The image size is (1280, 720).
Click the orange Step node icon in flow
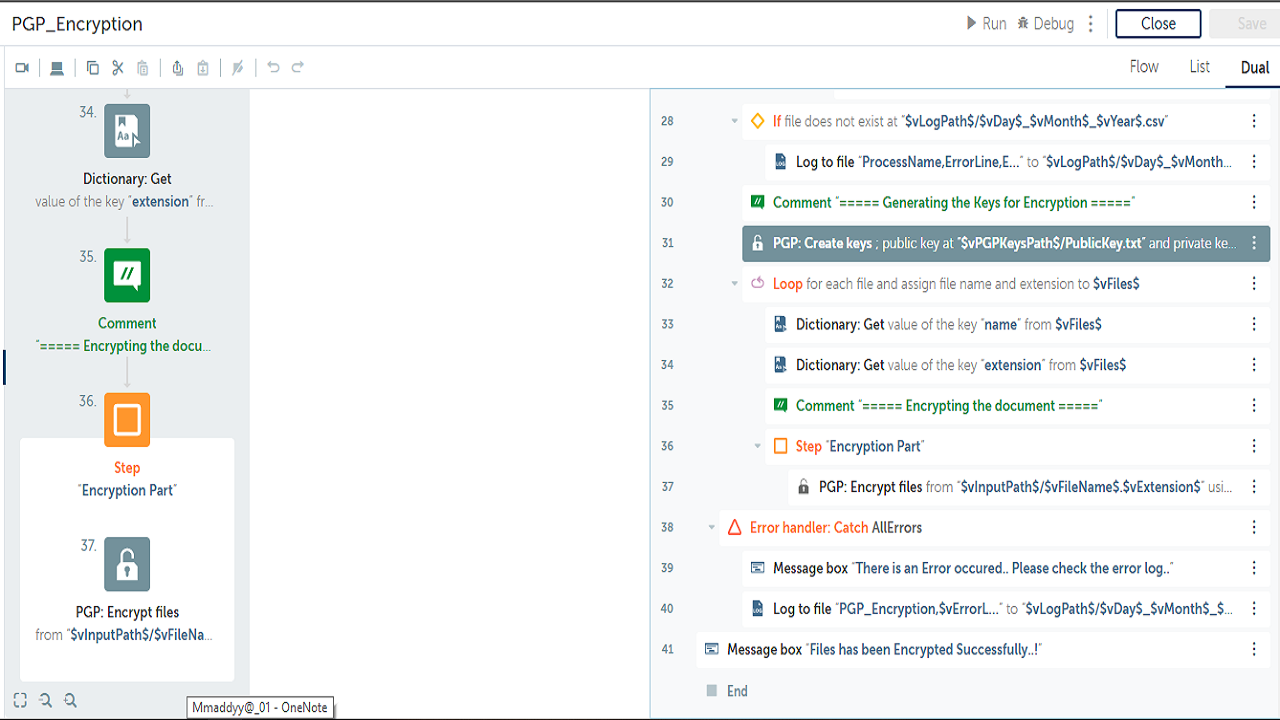127,420
